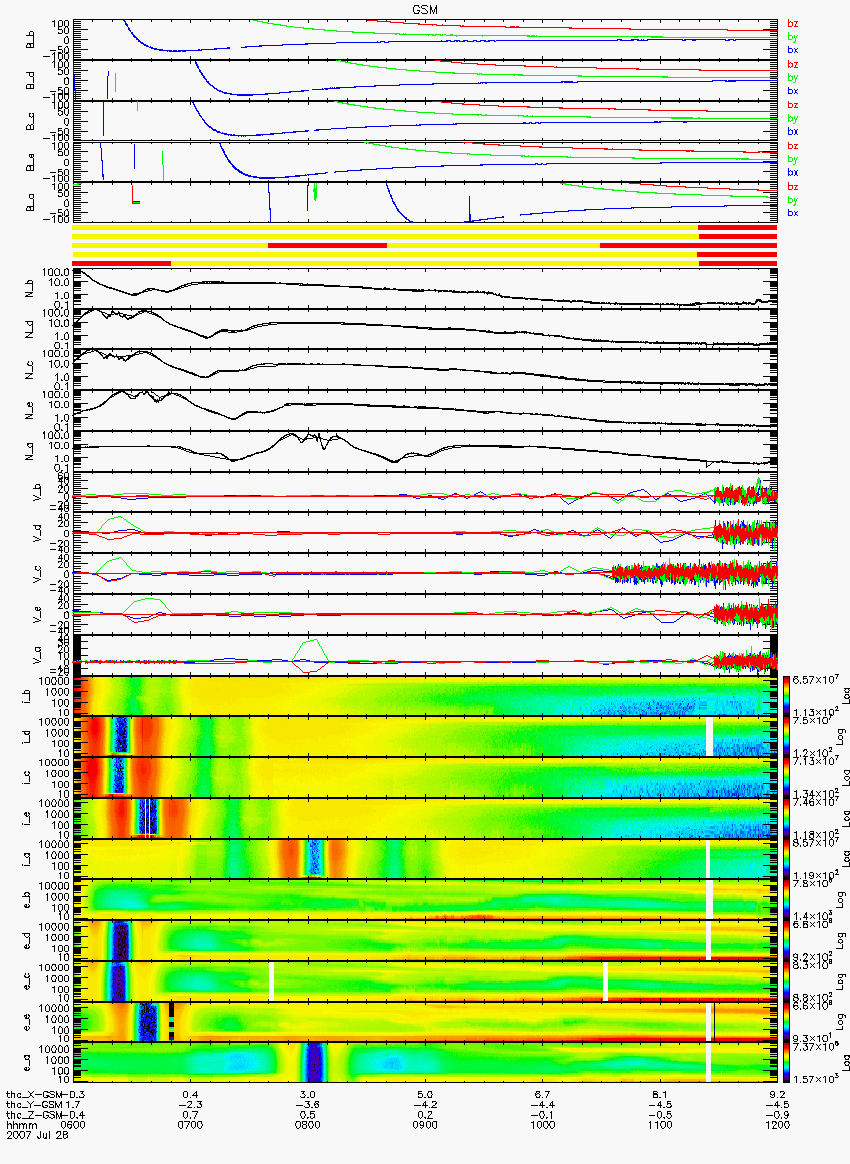Click the thc_Z-GSM position row label

pos(33,1114)
